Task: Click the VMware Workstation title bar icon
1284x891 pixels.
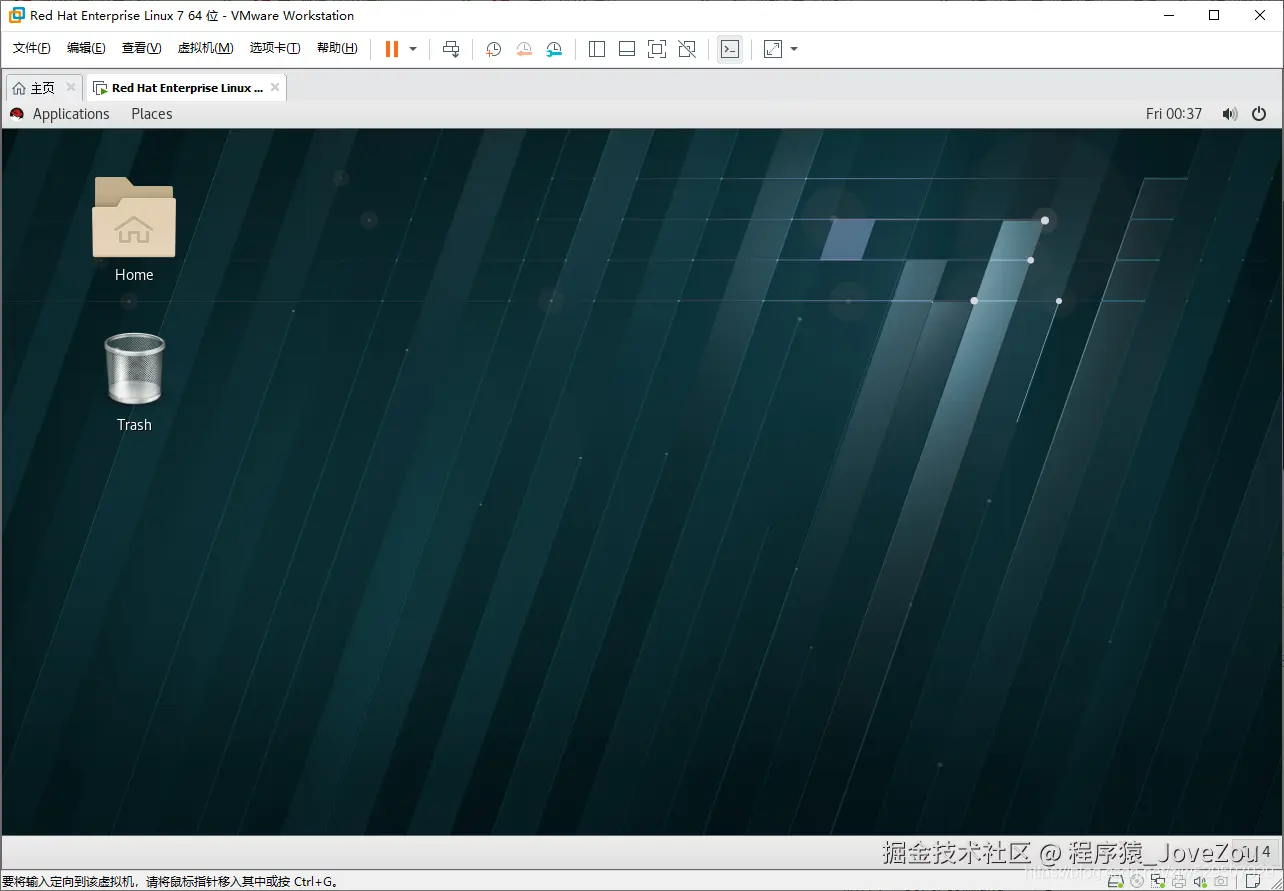Action: [16, 15]
